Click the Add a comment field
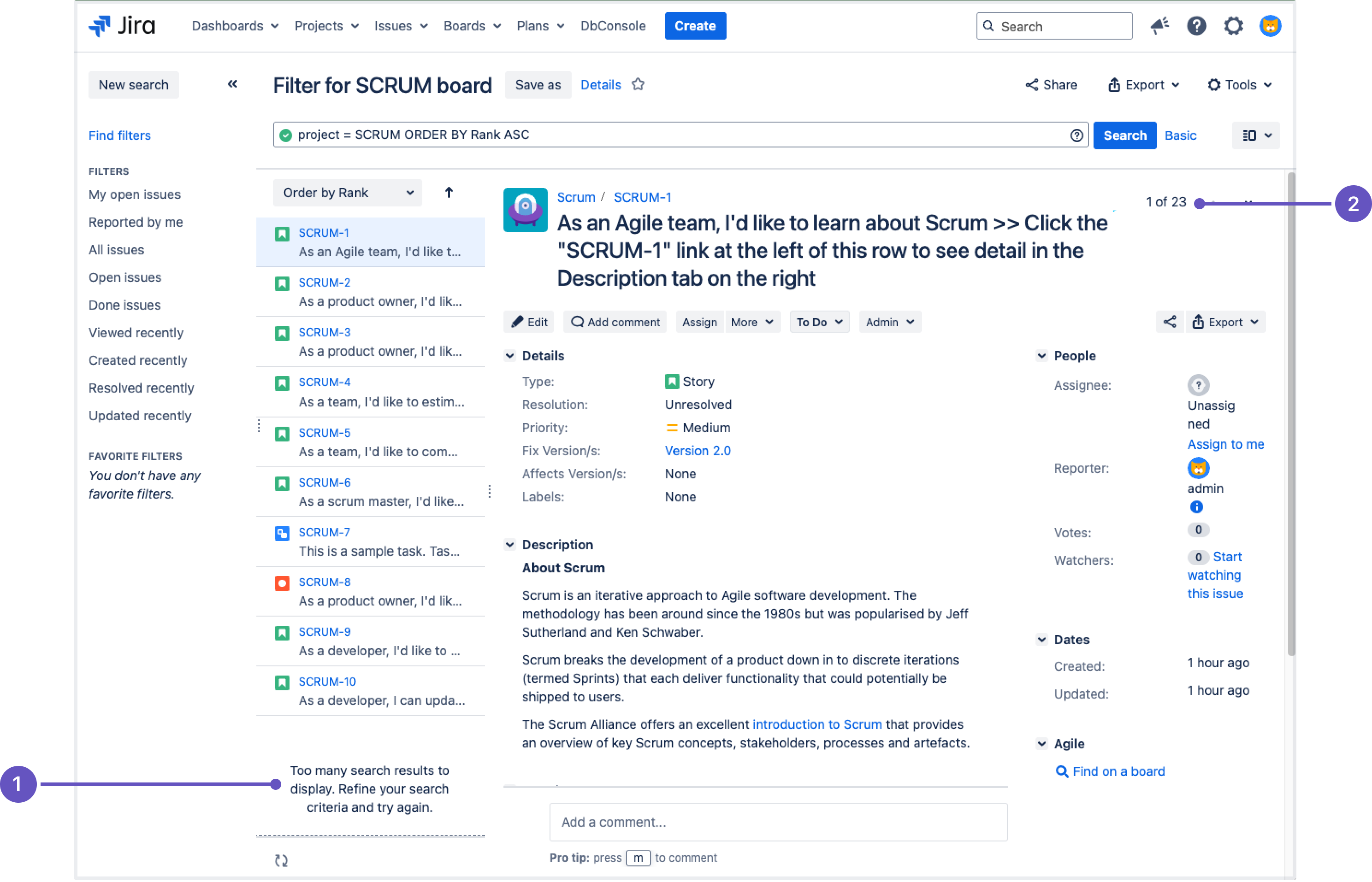 777,822
